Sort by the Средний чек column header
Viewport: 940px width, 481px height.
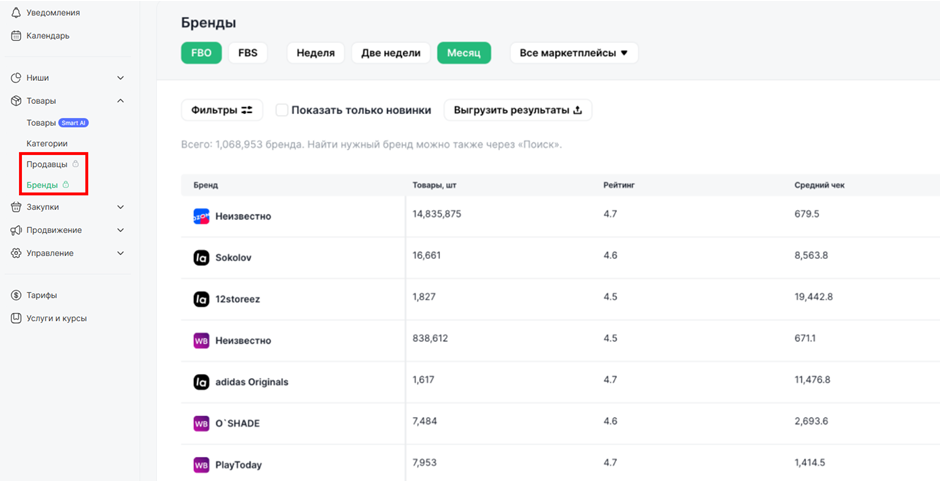[x=820, y=185]
